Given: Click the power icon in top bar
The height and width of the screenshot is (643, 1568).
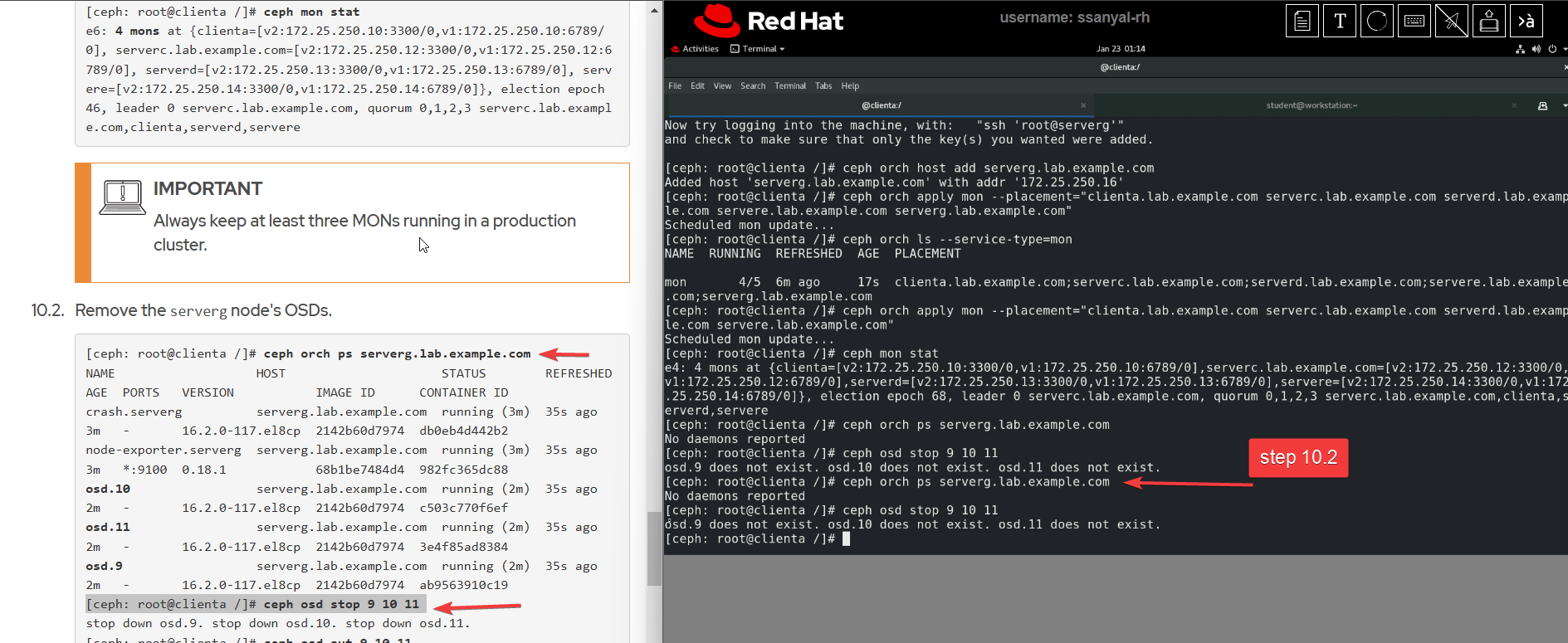Looking at the screenshot, I should click(1551, 49).
